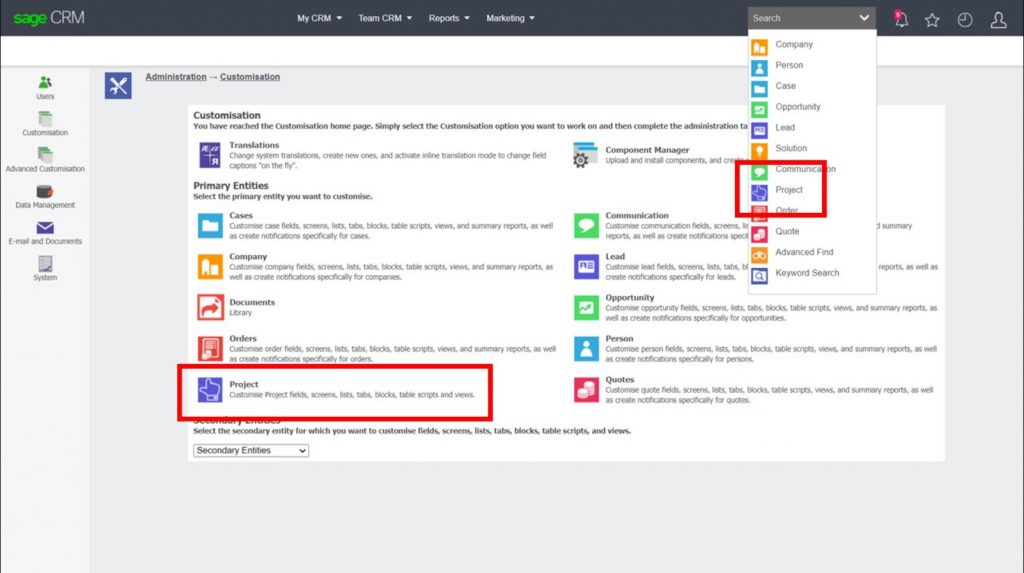Select Quote in the search list

pyautogui.click(x=787, y=231)
